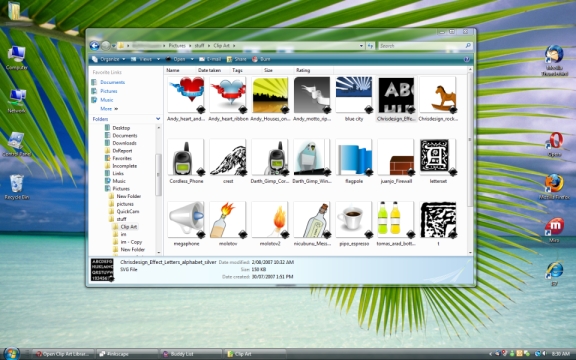Open the Explorer Help question mark icon
Viewport: 576px width, 360px height.
(x=467, y=59)
